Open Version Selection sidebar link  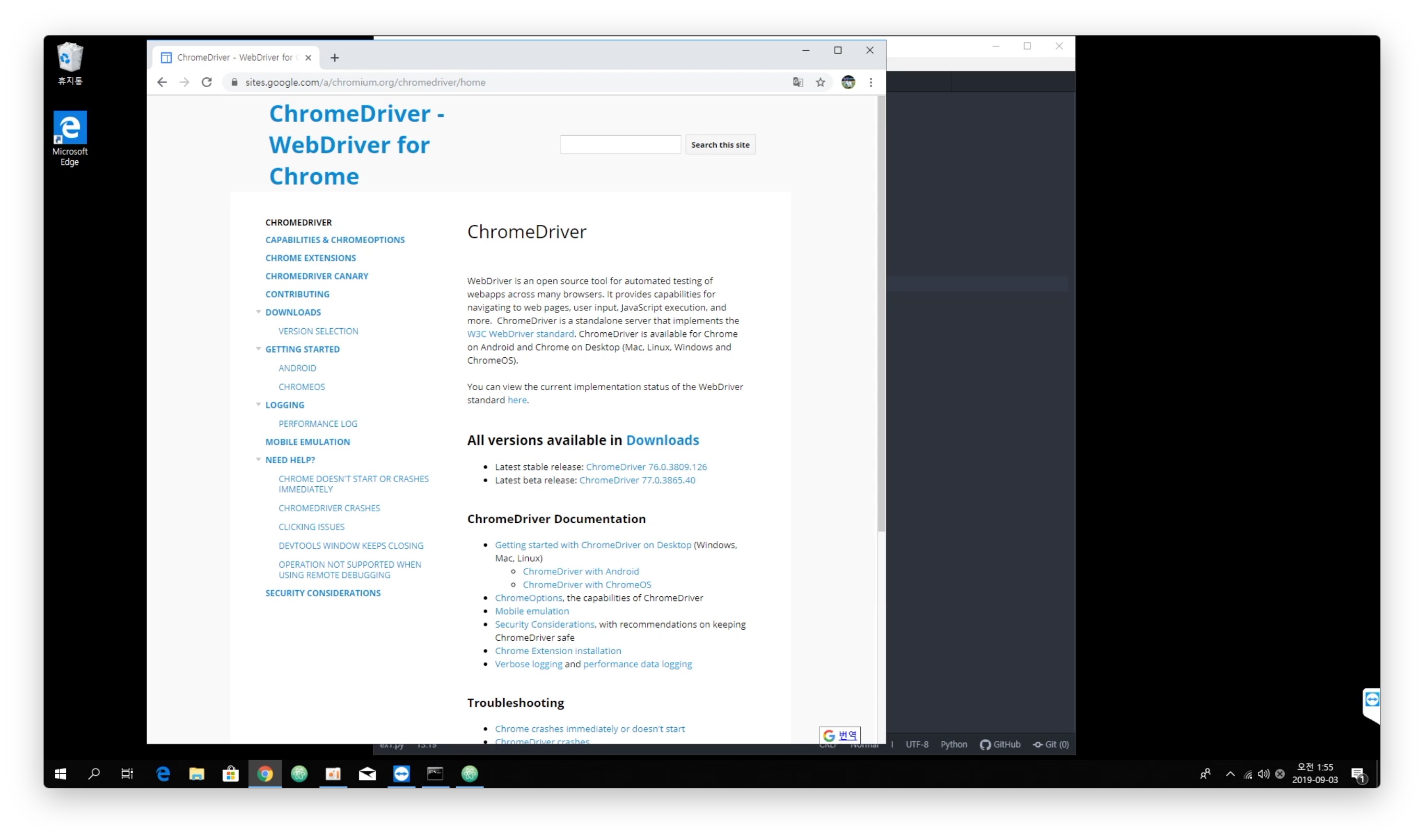318,331
